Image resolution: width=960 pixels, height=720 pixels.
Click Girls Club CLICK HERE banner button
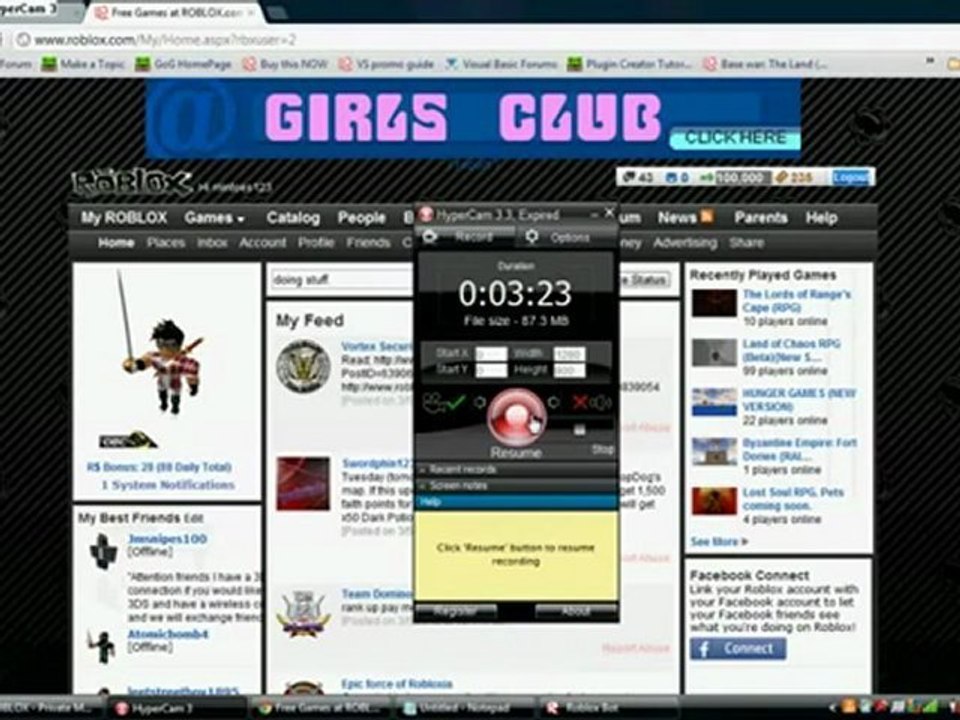coord(735,138)
